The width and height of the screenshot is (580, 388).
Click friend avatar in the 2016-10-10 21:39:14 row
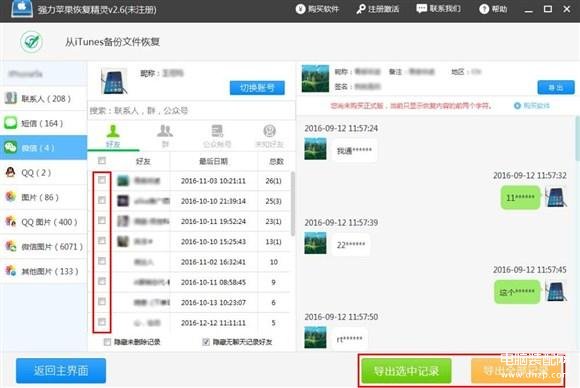click(x=123, y=201)
